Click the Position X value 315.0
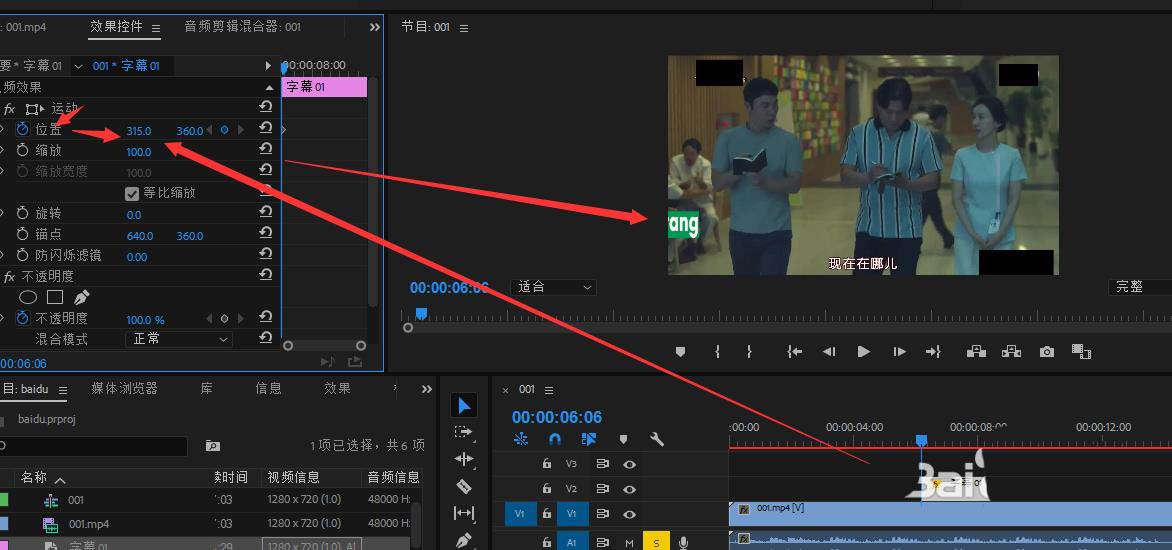Screen dimensions: 1172x550 click(x=138, y=131)
